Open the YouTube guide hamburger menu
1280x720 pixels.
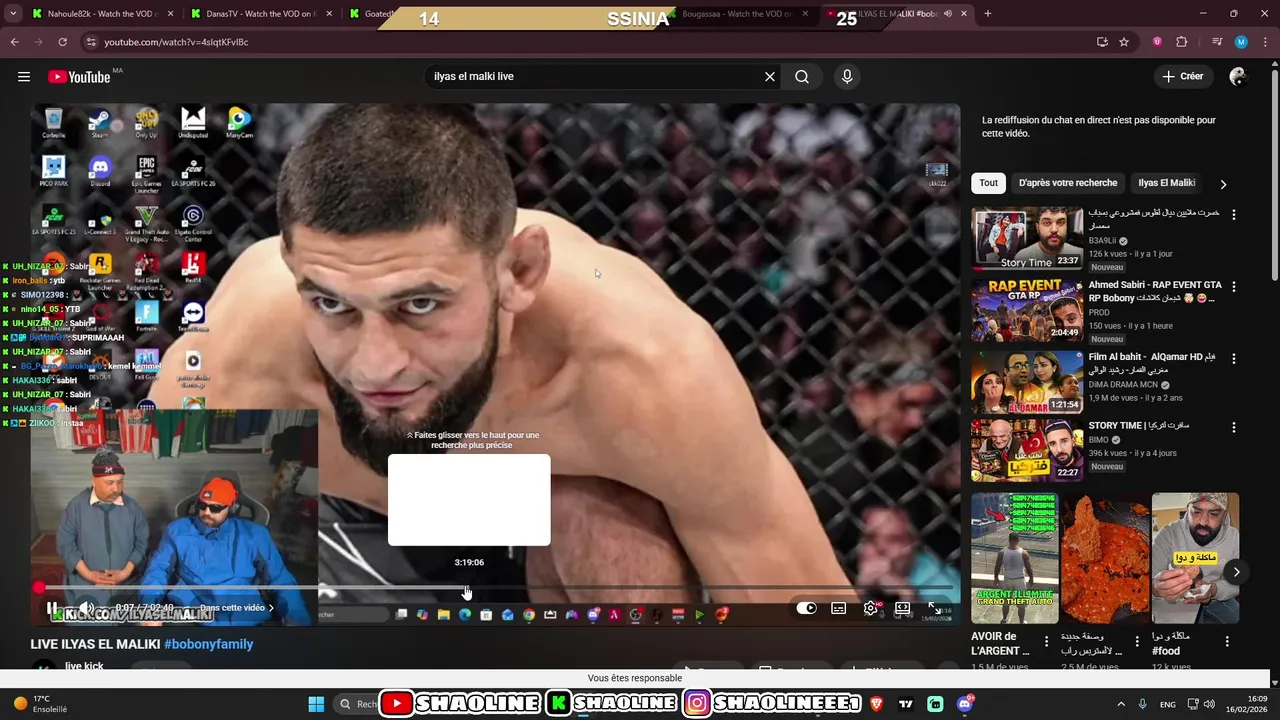click(x=24, y=77)
